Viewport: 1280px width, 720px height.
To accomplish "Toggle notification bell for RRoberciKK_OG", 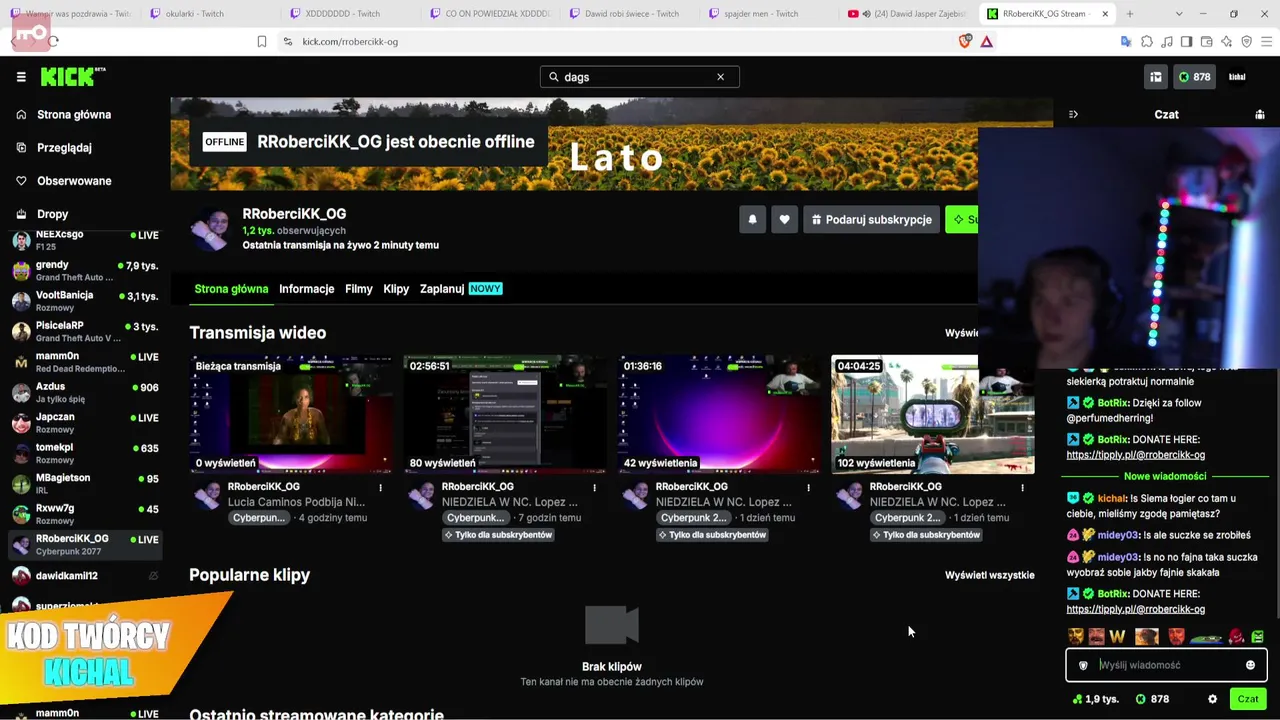I will [753, 220].
